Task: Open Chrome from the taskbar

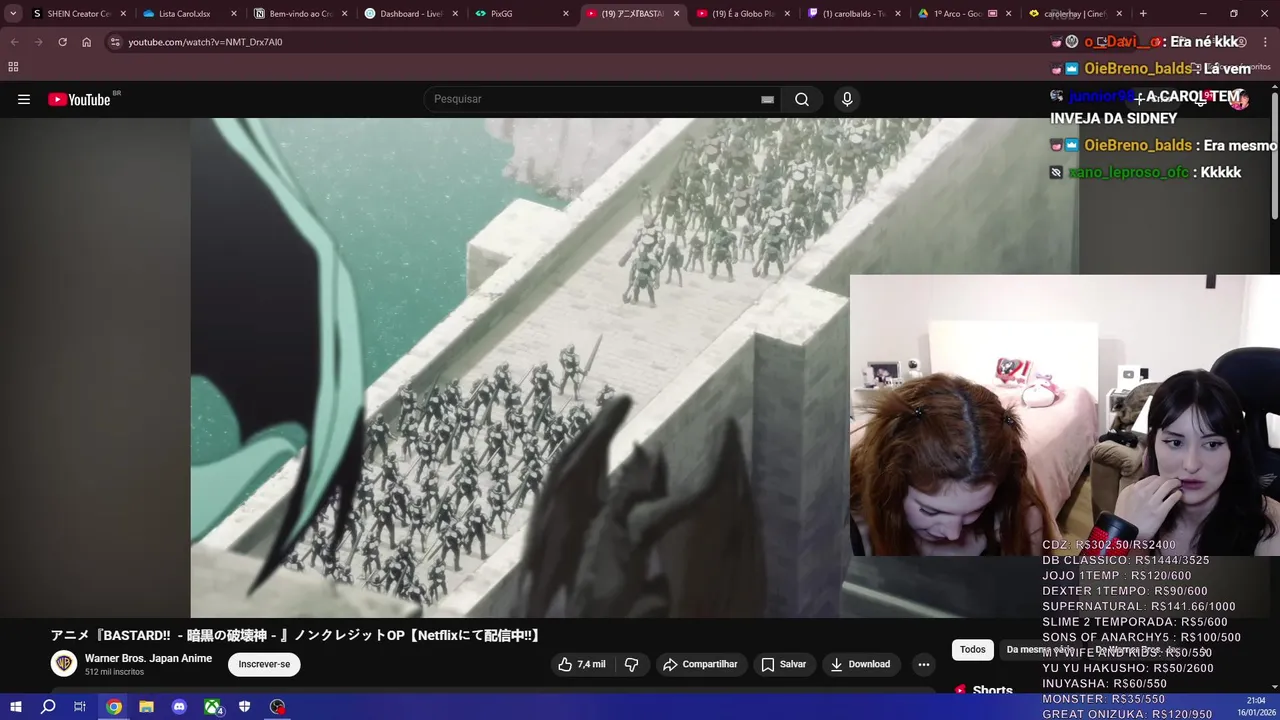Action: click(114, 707)
